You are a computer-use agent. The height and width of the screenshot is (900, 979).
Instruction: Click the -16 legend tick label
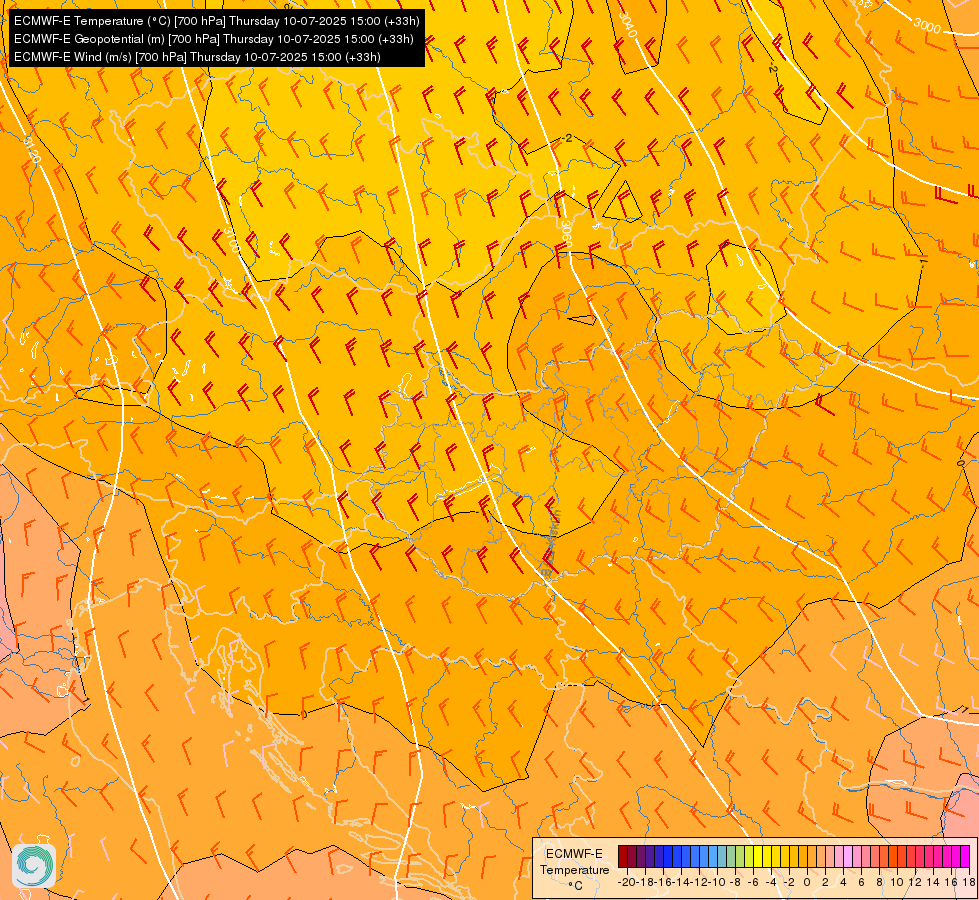coord(663,882)
